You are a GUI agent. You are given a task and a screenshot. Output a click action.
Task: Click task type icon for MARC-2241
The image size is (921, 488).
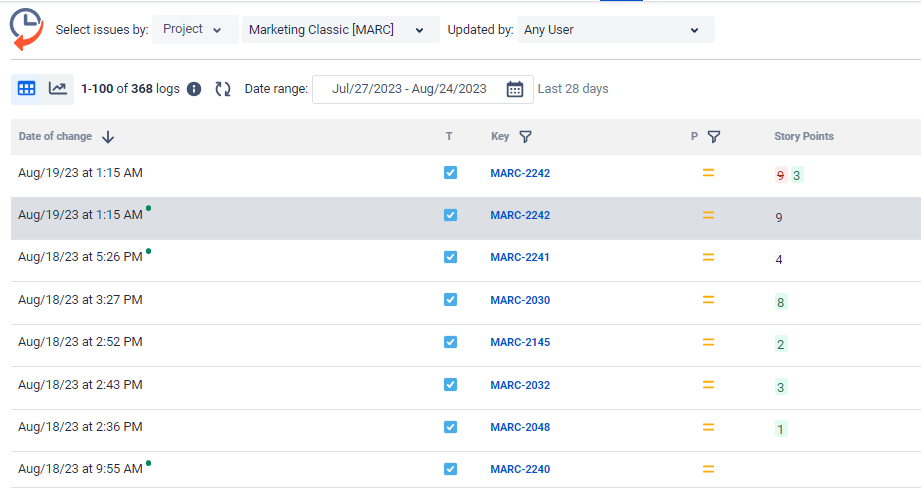point(451,257)
